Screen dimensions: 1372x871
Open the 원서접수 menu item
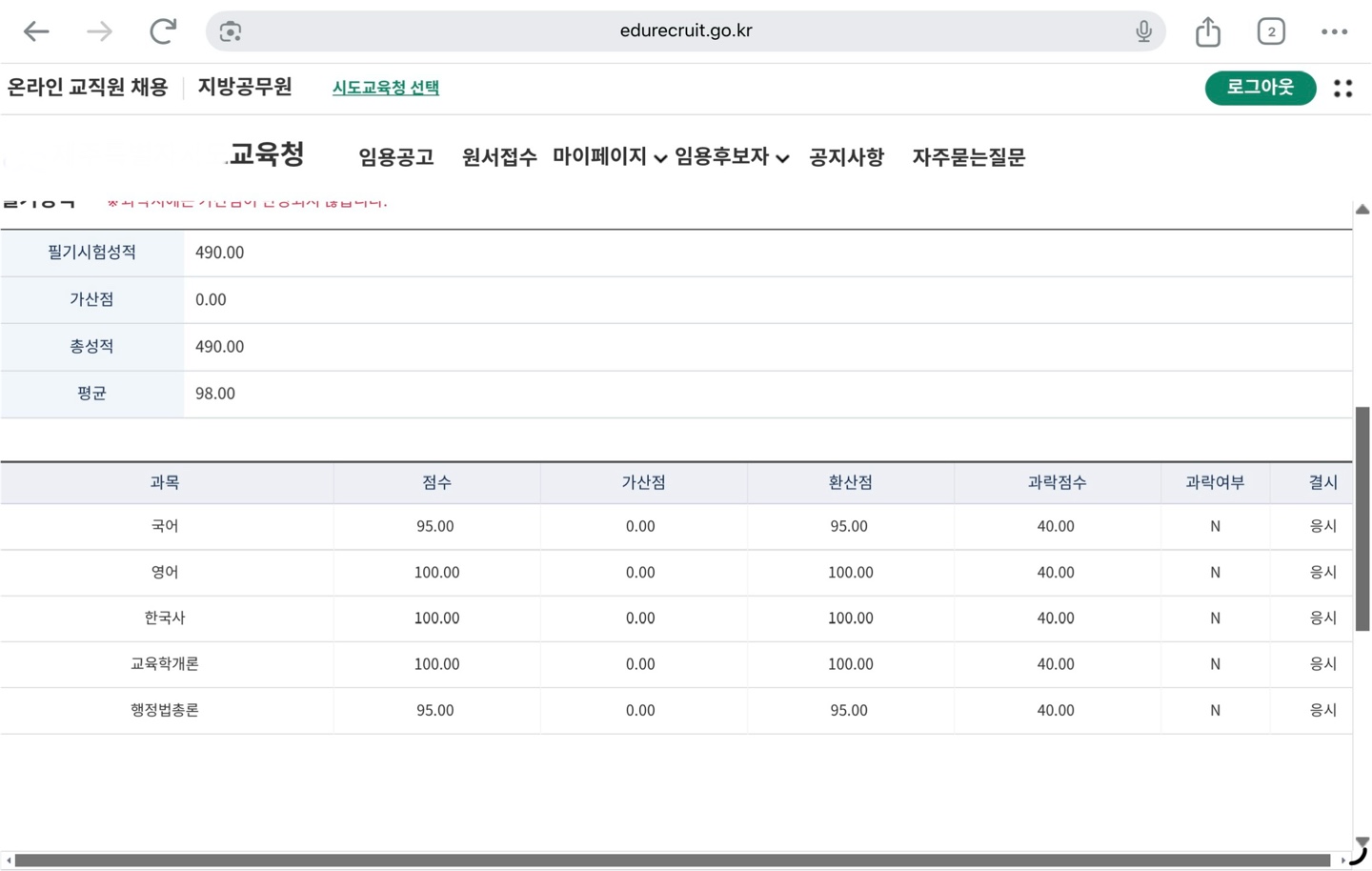499,157
